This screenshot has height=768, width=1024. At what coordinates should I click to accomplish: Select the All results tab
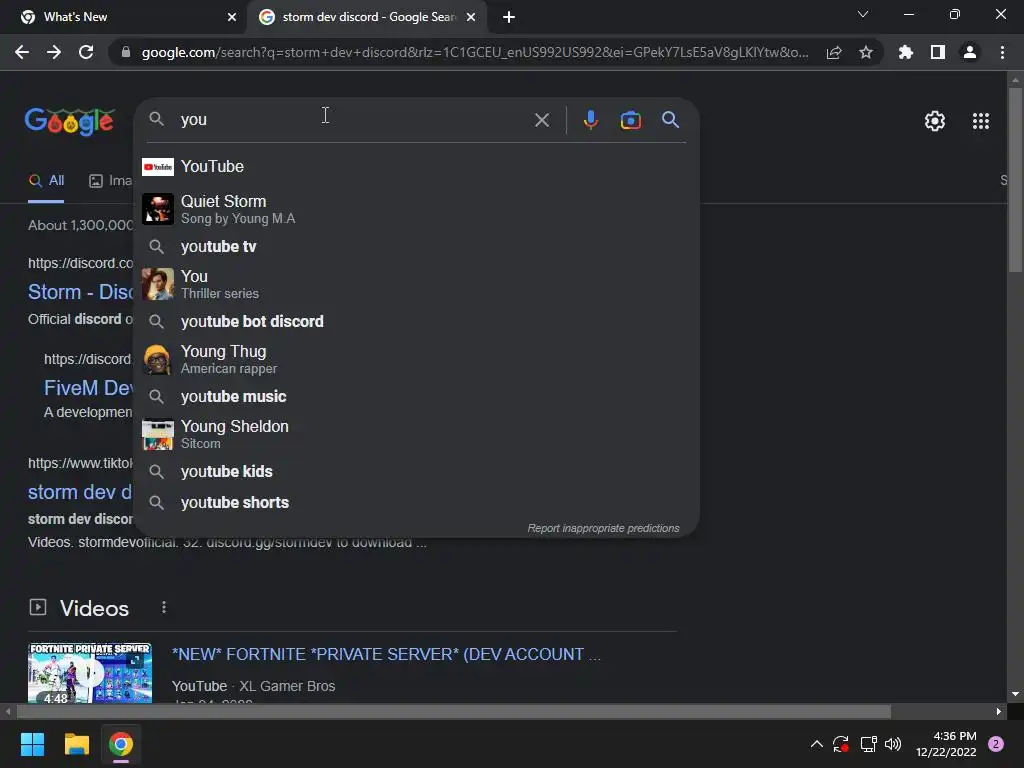[46, 181]
